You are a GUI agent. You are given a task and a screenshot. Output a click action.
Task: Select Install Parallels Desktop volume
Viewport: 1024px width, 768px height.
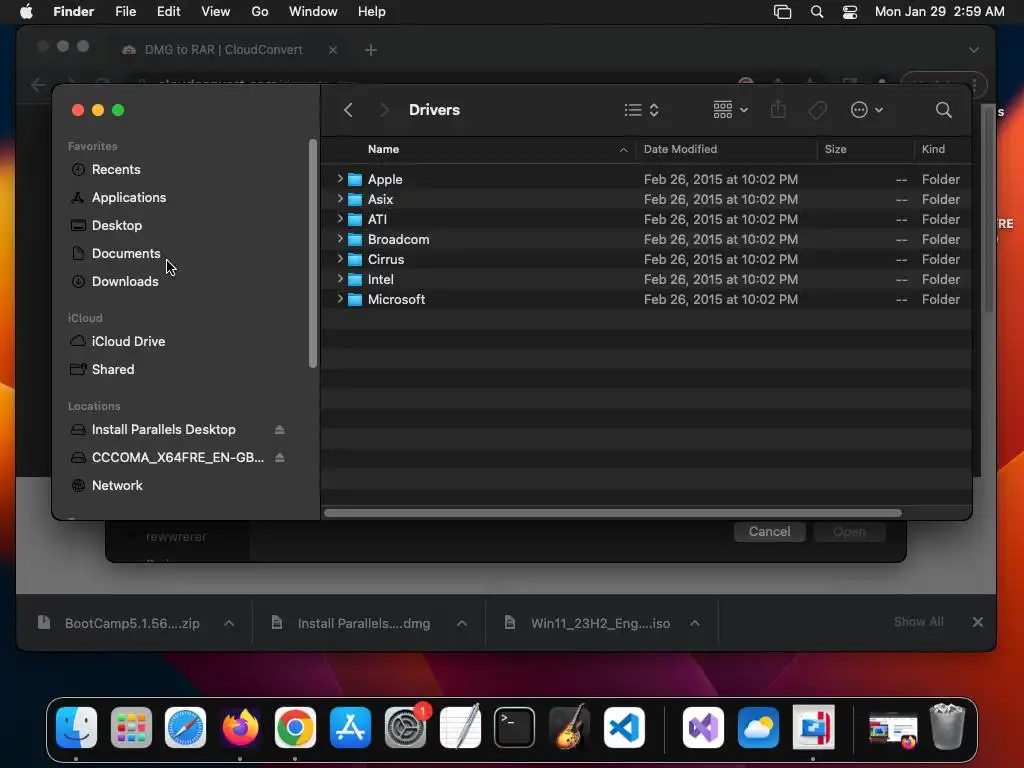(x=163, y=429)
